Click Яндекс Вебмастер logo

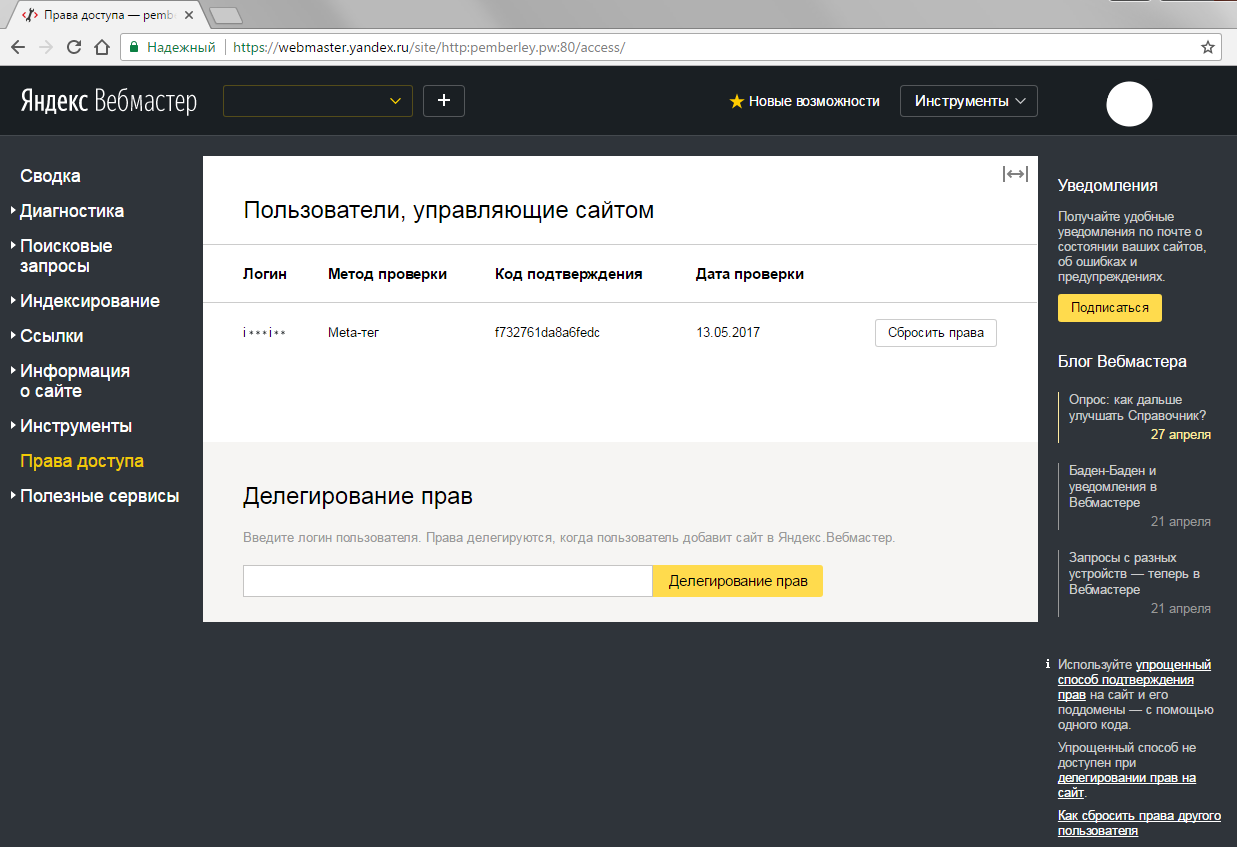[108, 102]
